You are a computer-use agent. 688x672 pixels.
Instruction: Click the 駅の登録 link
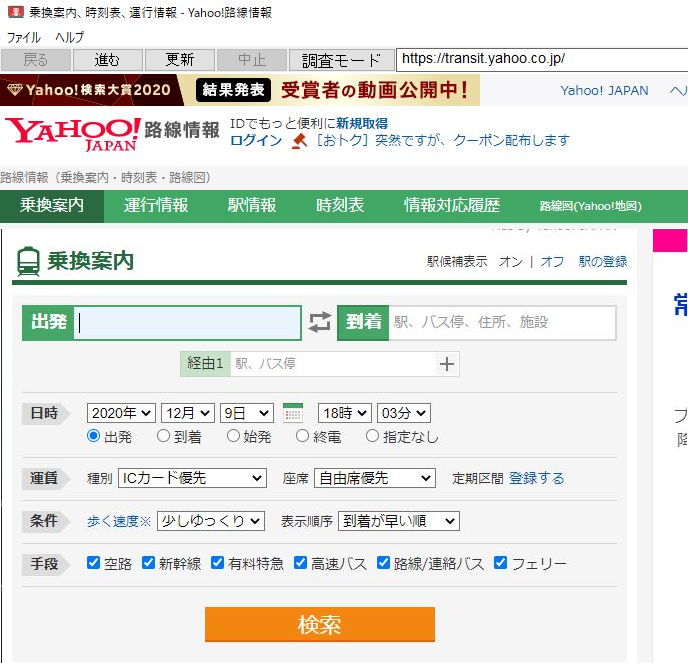[603, 262]
